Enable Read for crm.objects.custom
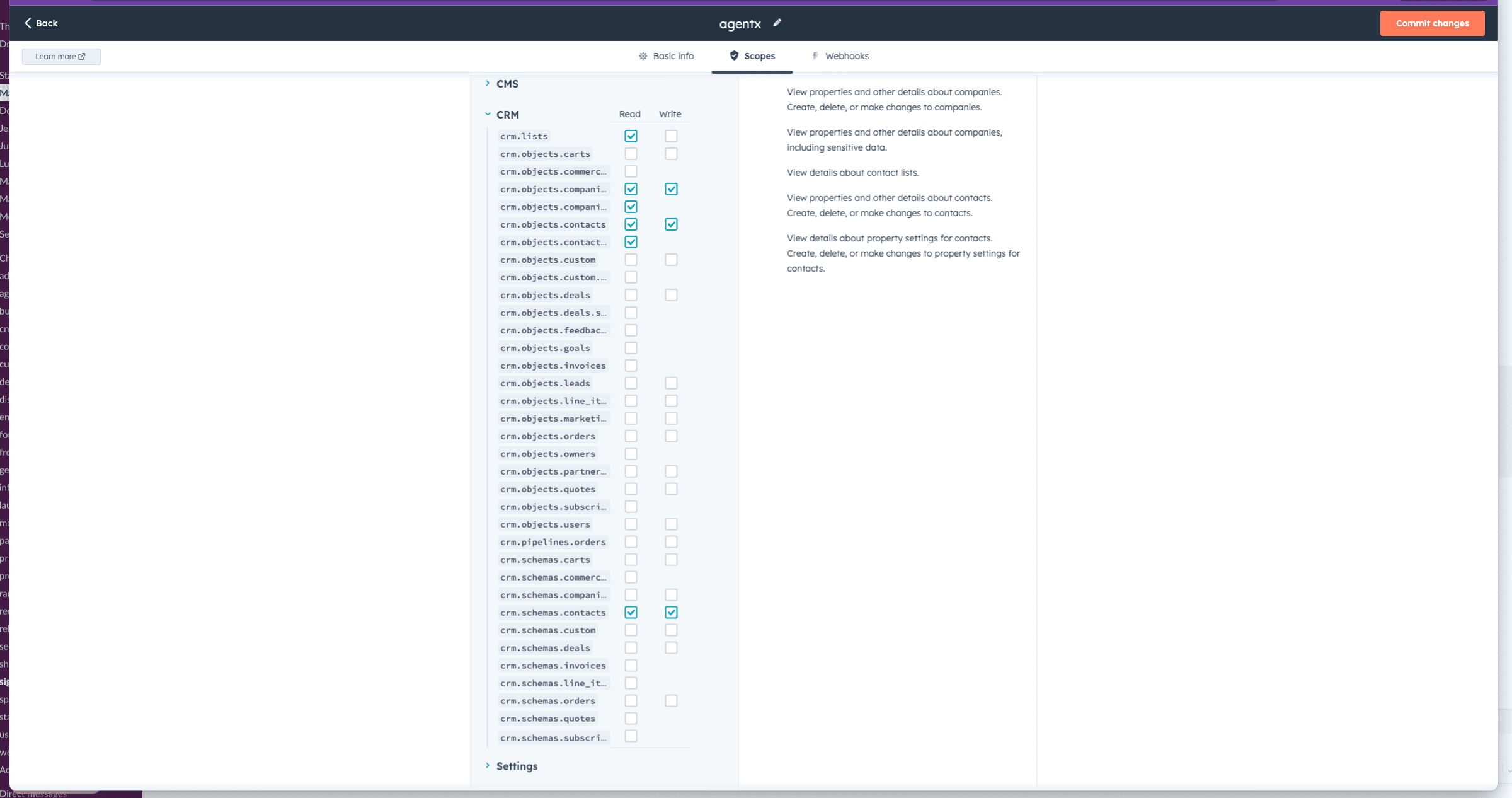Image resolution: width=1512 pixels, height=798 pixels. click(x=631, y=260)
